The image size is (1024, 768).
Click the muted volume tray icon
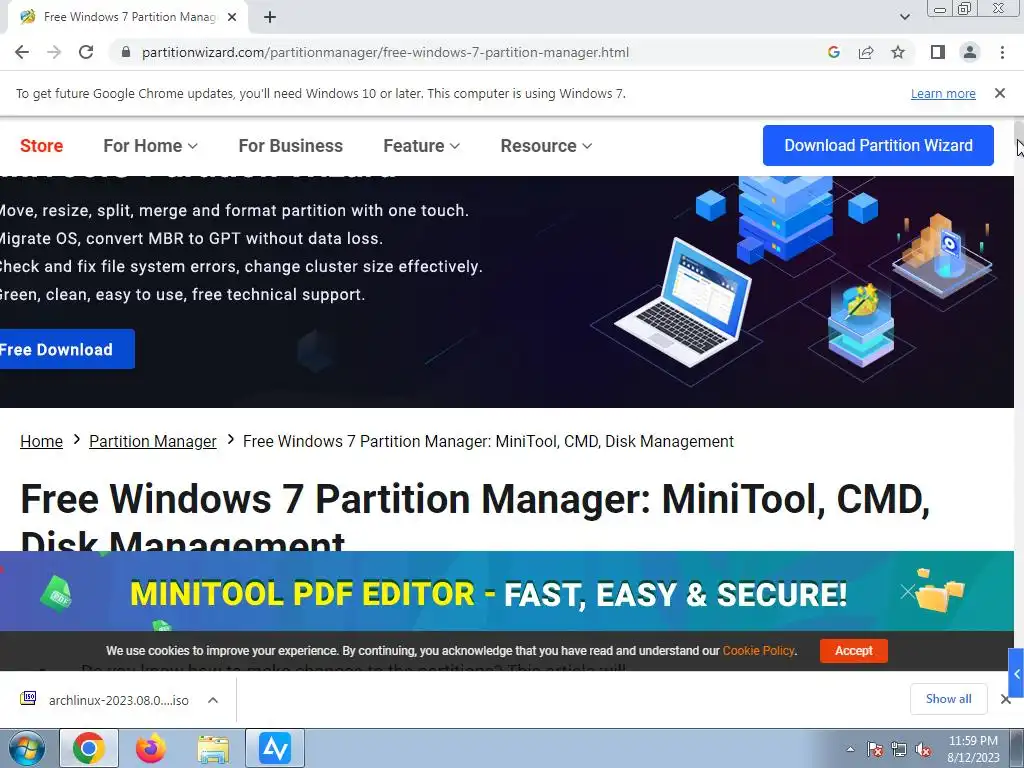(923, 749)
